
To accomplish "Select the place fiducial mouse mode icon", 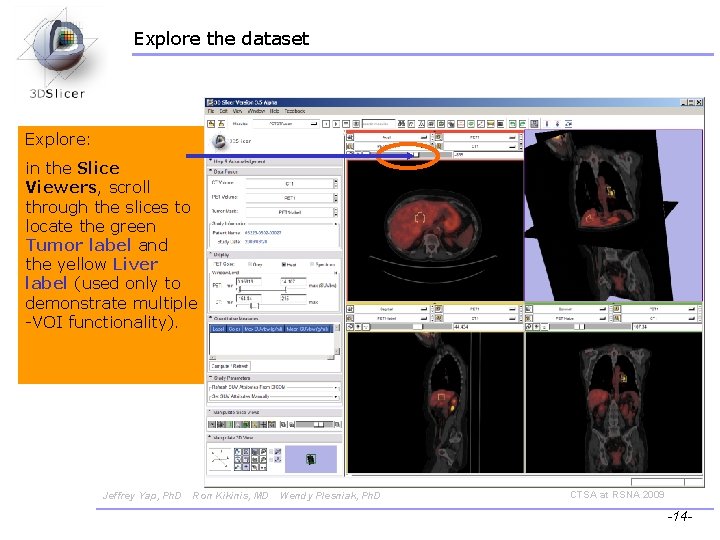I will click(x=557, y=124).
